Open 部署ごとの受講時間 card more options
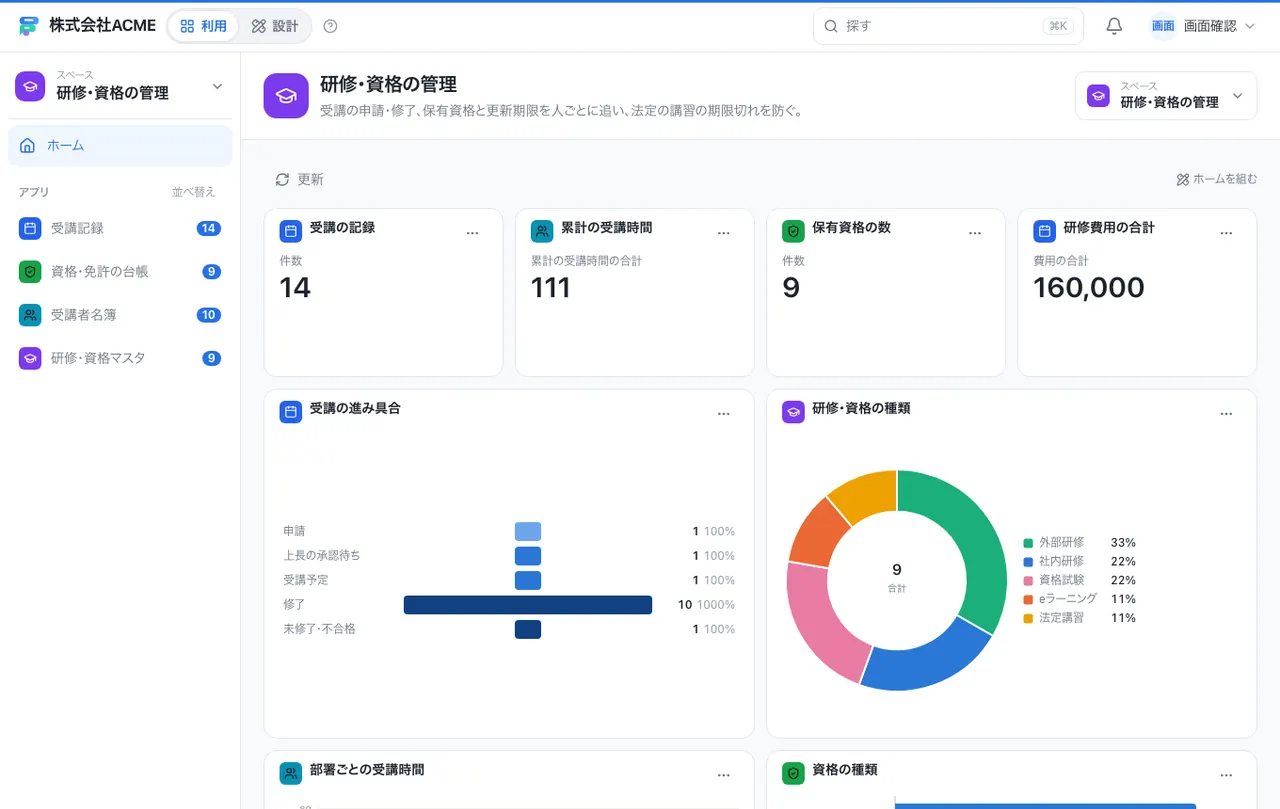Screen dimensions: 1280x809 coord(724,775)
